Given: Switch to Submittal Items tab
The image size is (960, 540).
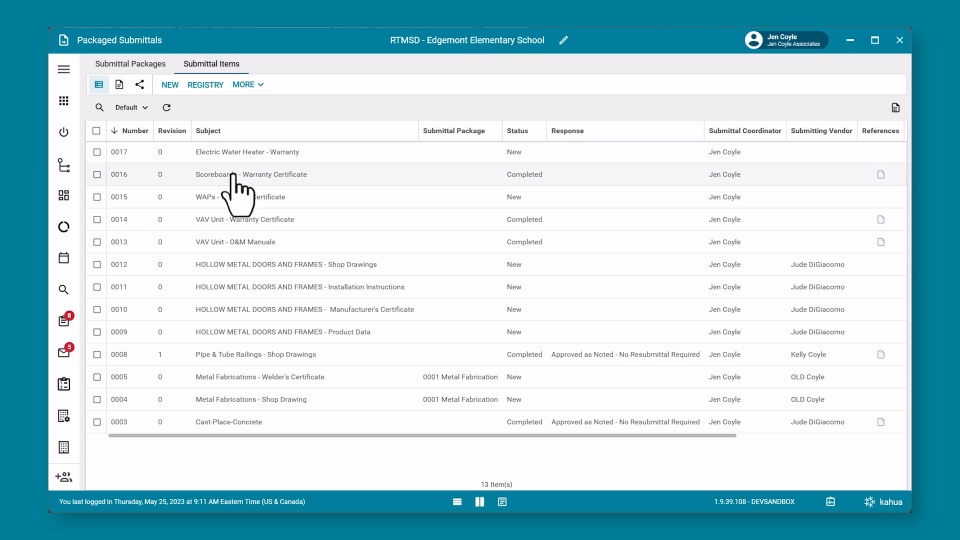Looking at the screenshot, I should 211,64.
